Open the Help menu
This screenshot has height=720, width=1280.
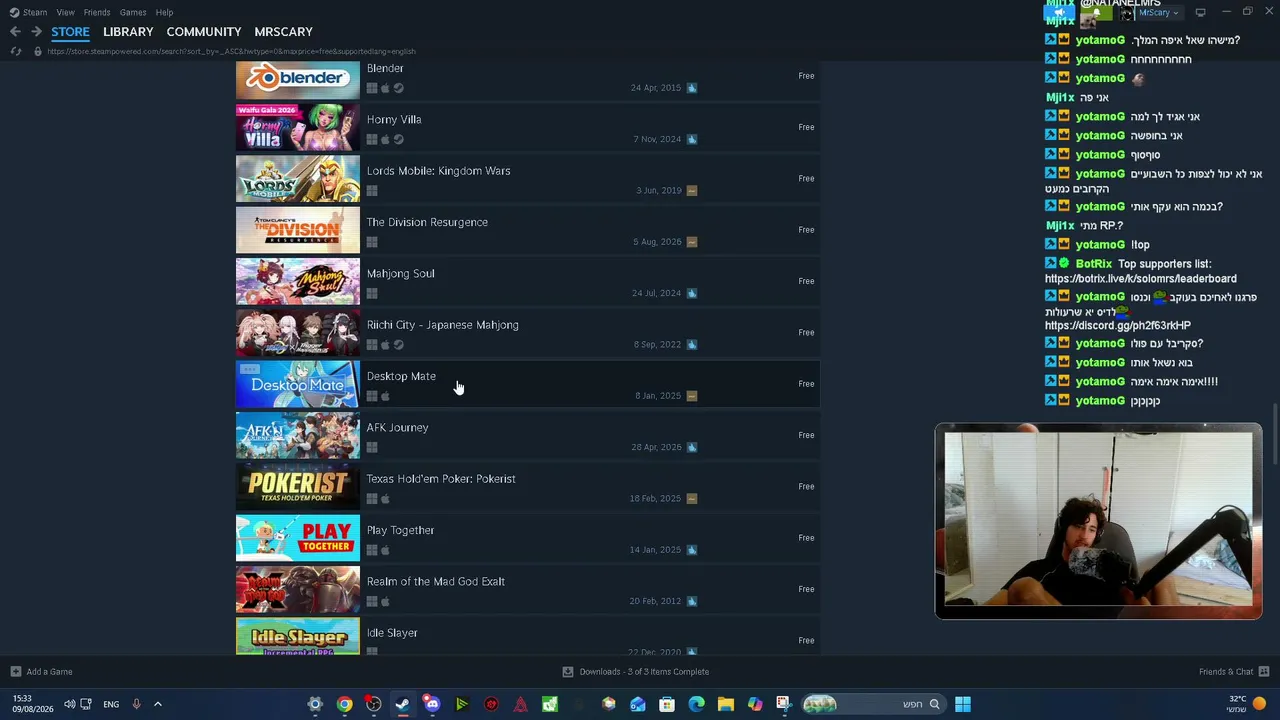click(164, 12)
